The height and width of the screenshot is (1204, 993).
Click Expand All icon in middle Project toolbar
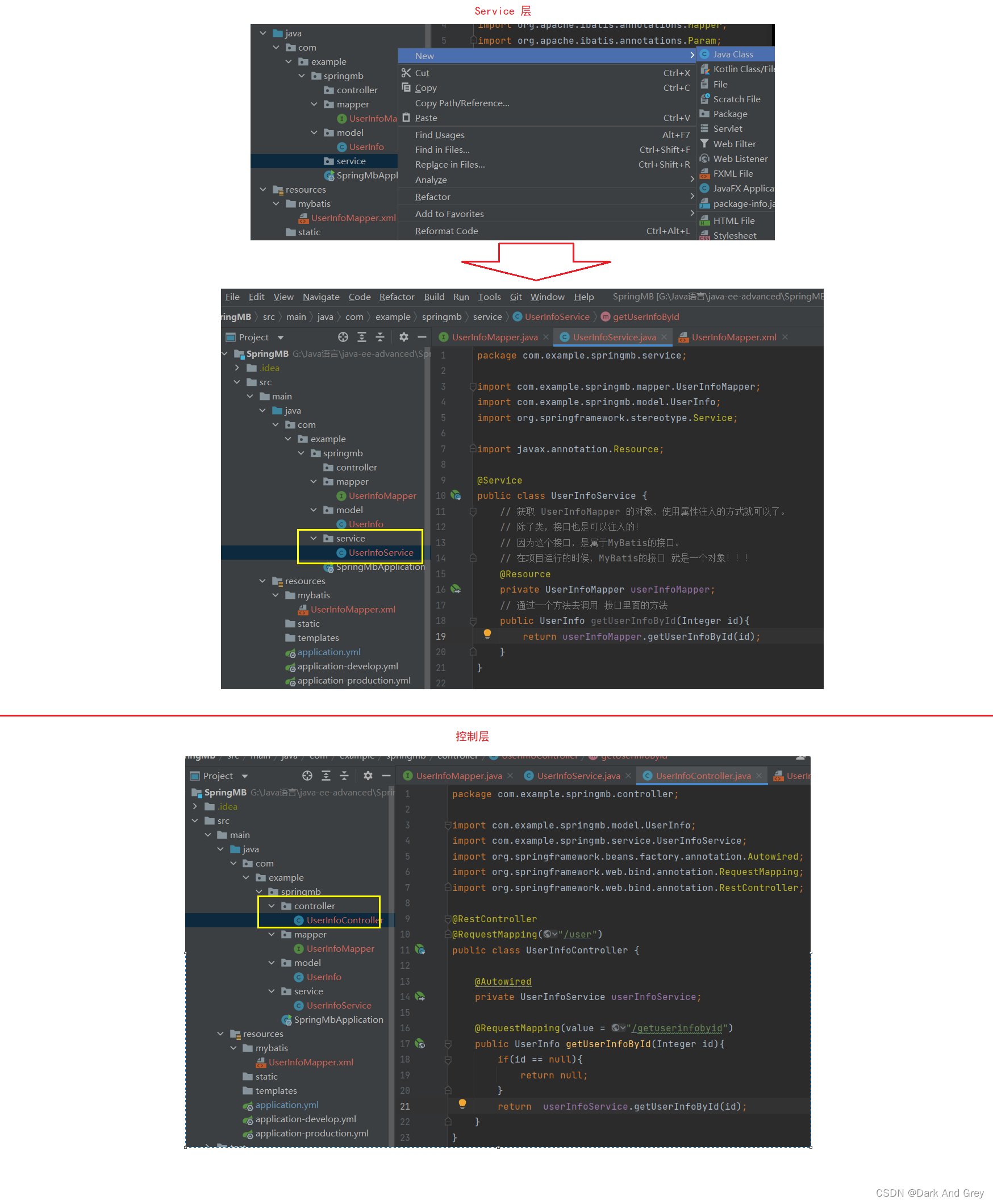coord(361,337)
